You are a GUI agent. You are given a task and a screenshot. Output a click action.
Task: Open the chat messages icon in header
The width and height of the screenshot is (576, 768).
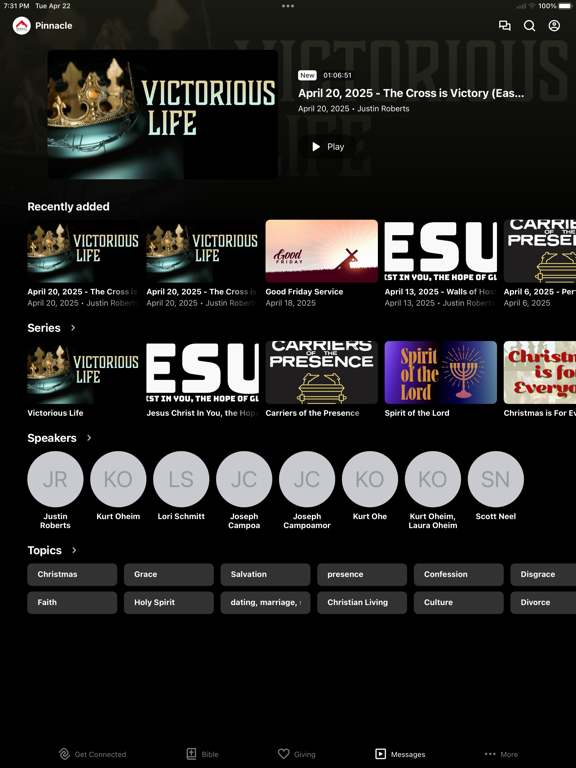504,25
